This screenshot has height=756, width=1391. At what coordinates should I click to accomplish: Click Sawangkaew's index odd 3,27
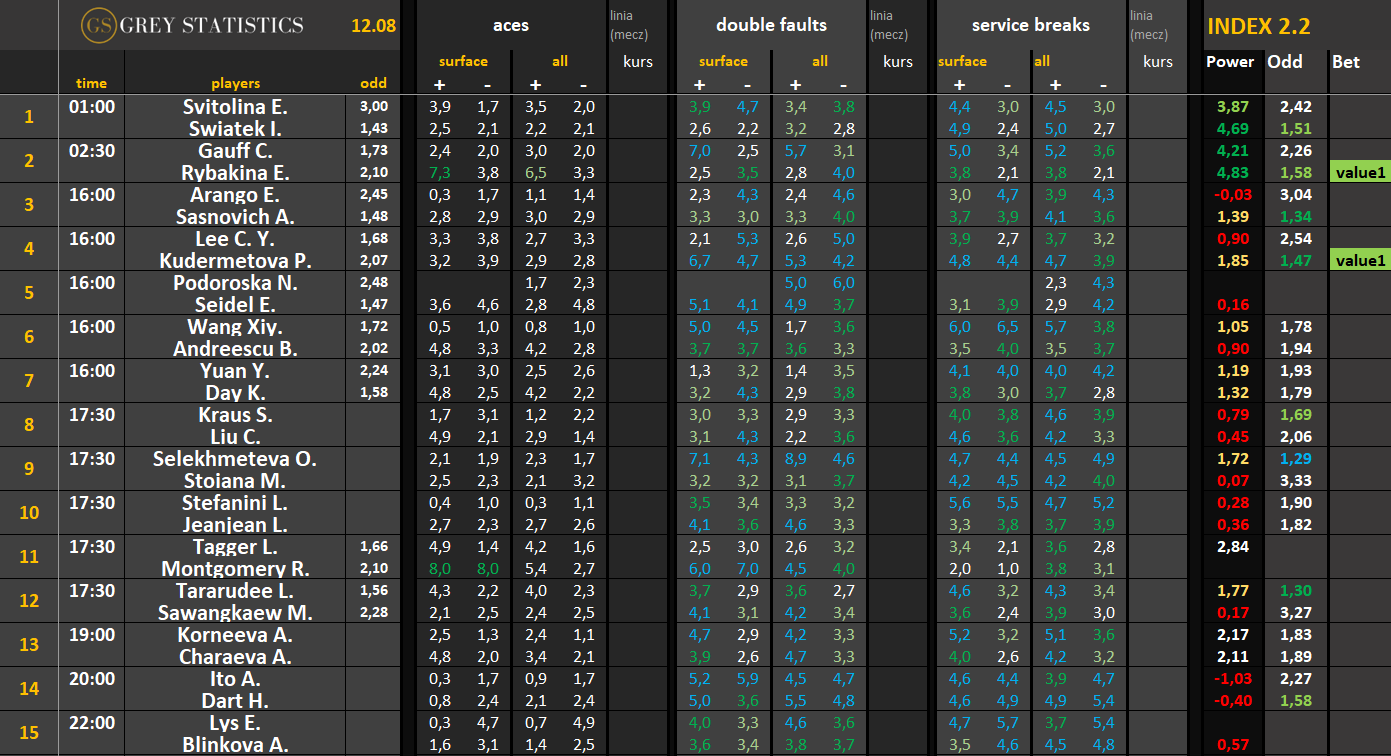pyautogui.click(x=1295, y=612)
